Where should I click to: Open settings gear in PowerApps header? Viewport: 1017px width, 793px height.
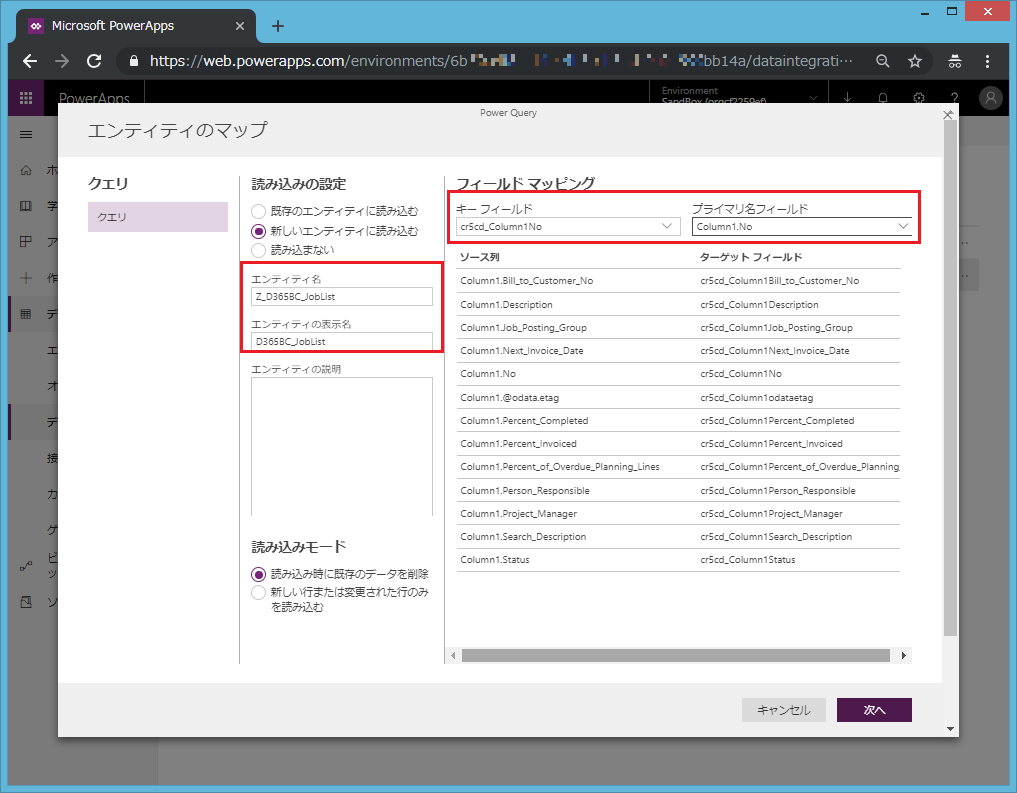(918, 97)
